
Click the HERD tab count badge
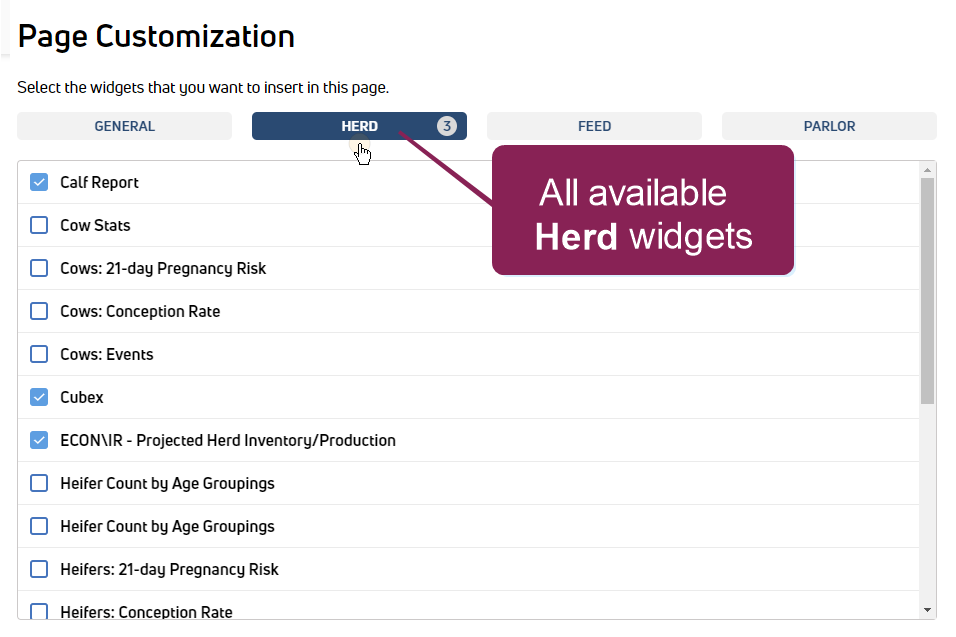pos(446,126)
